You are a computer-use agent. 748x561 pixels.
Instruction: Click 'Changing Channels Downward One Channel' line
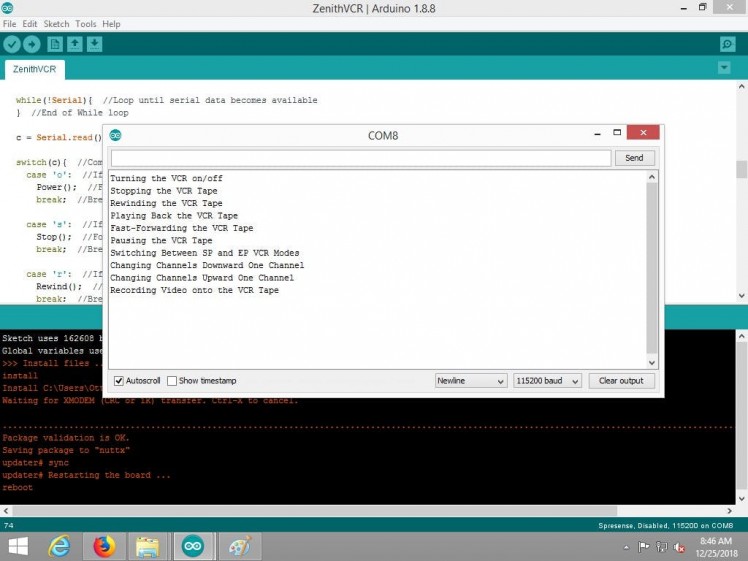click(x=207, y=265)
